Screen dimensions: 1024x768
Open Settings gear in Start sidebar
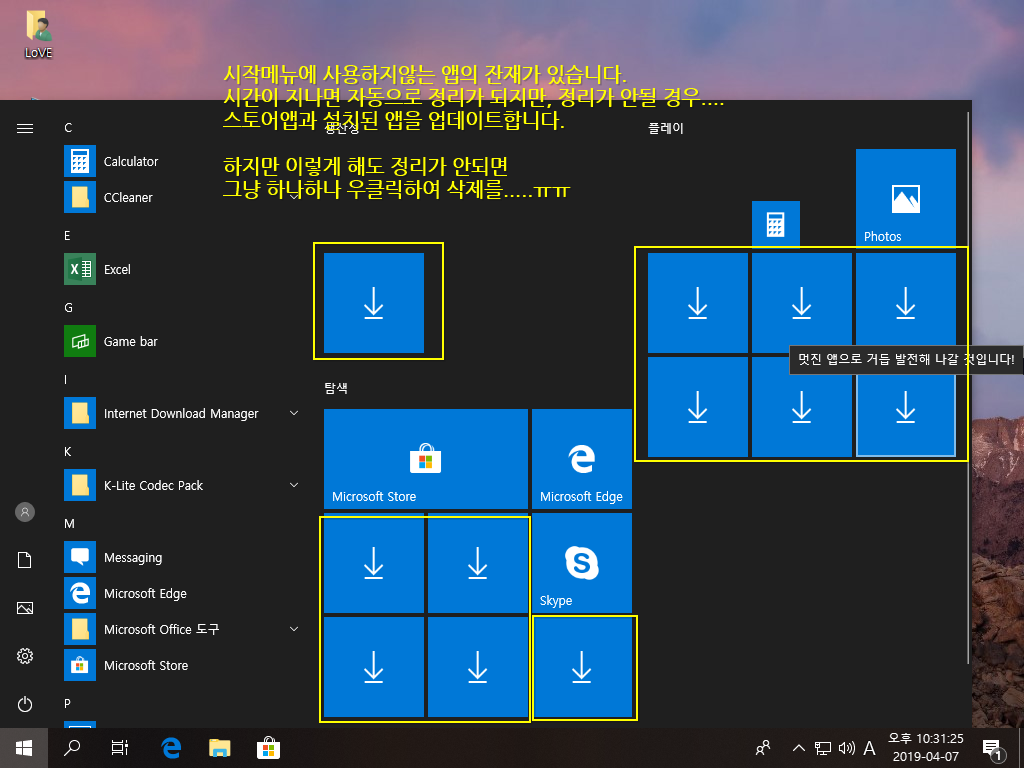click(25, 656)
